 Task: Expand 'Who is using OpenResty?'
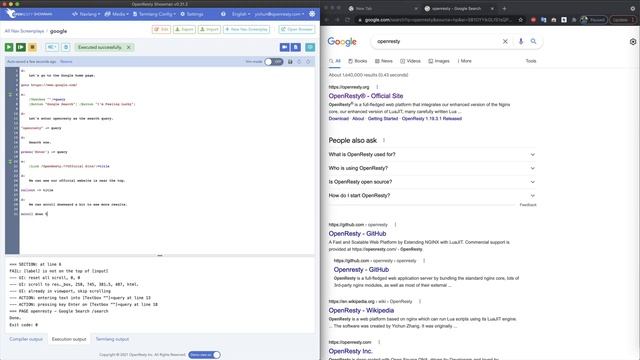(432, 168)
